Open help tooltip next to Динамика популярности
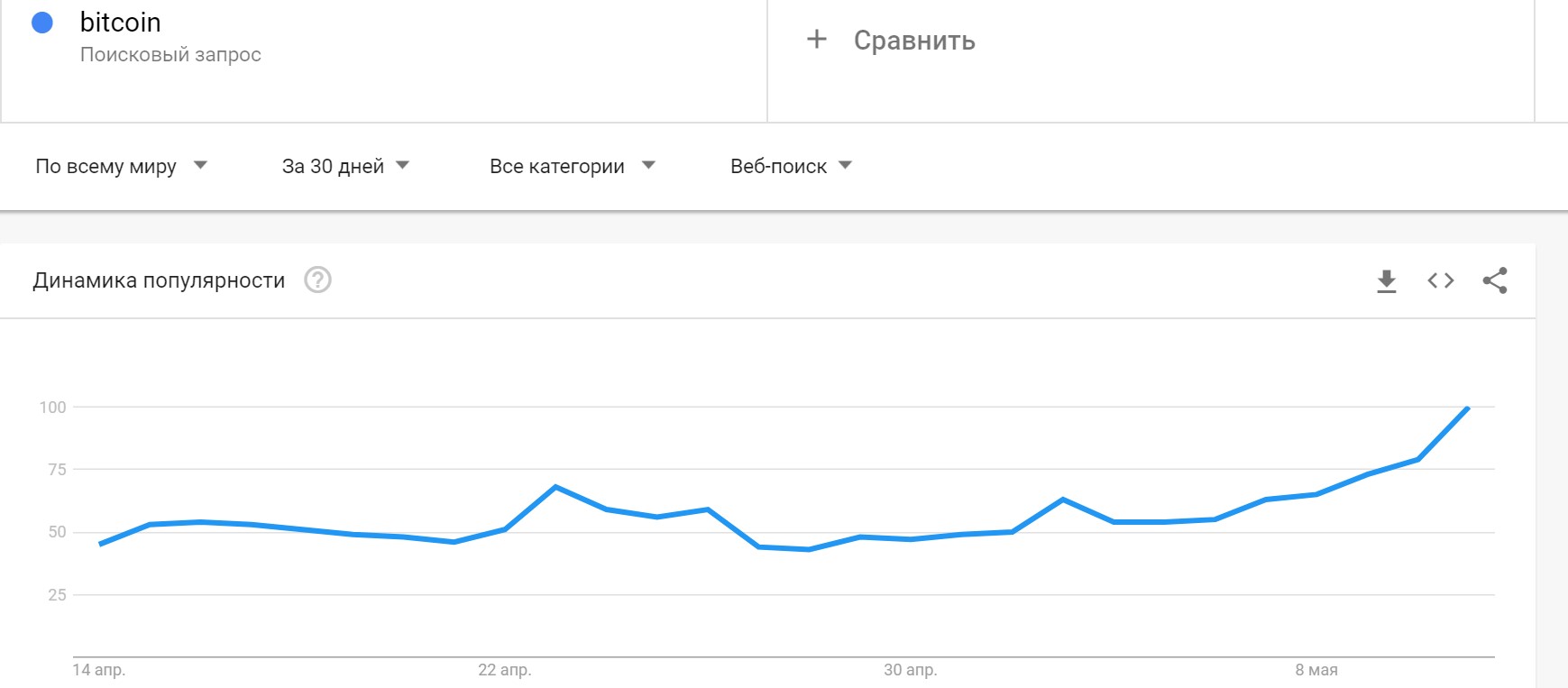 point(317,280)
